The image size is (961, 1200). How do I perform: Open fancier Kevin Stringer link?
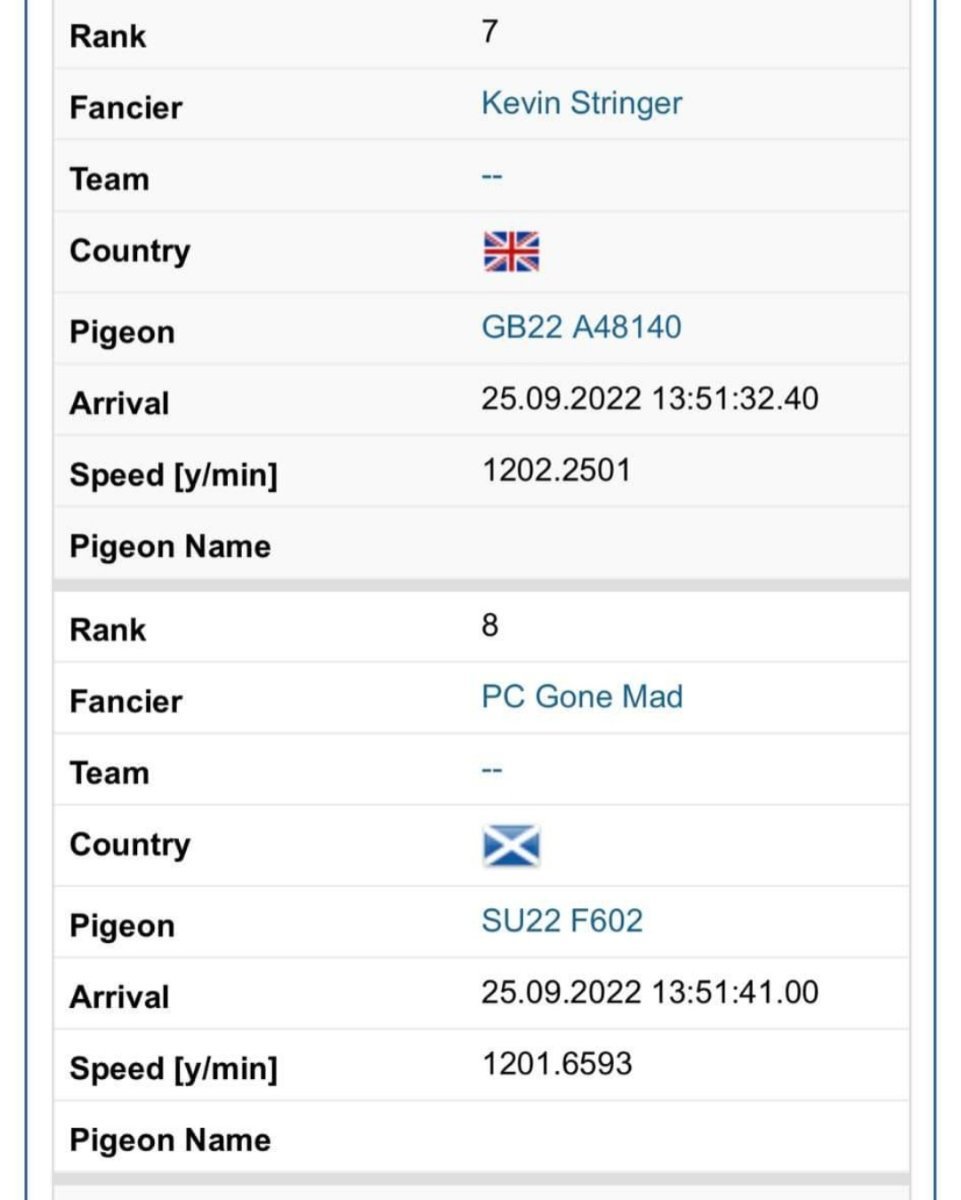pos(581,103)
